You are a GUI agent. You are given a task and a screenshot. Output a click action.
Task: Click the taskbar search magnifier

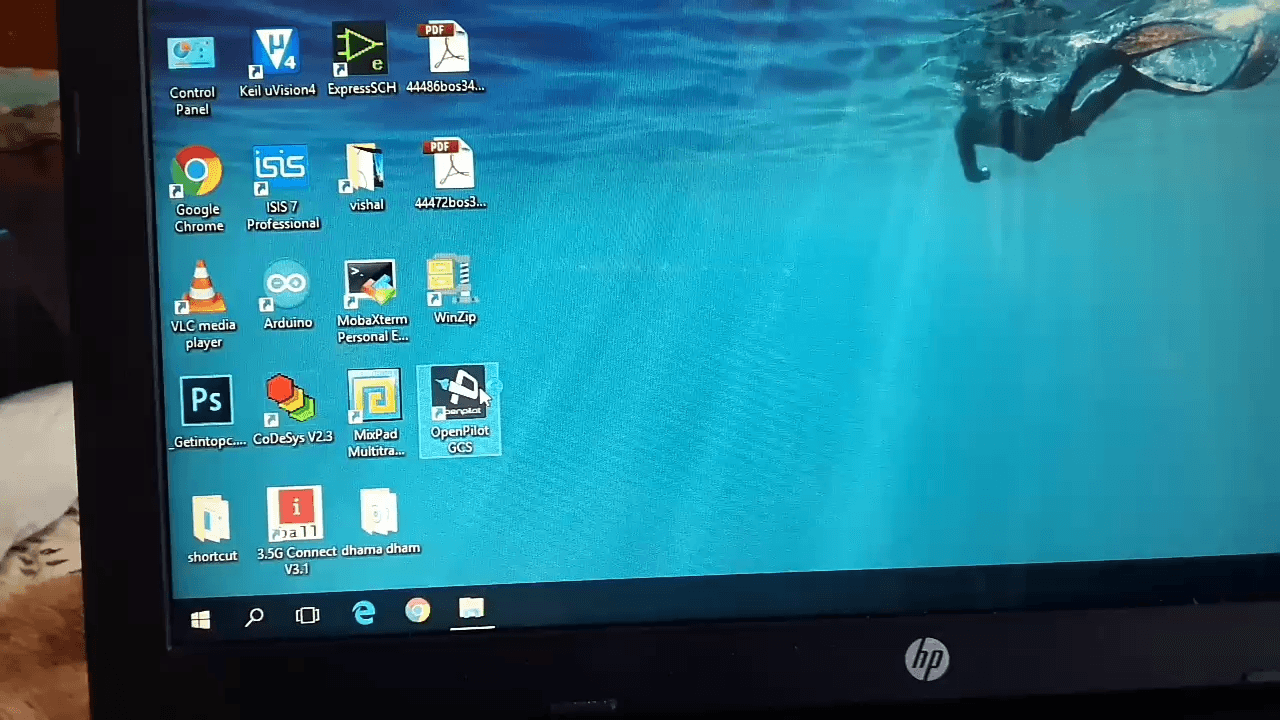254,617
